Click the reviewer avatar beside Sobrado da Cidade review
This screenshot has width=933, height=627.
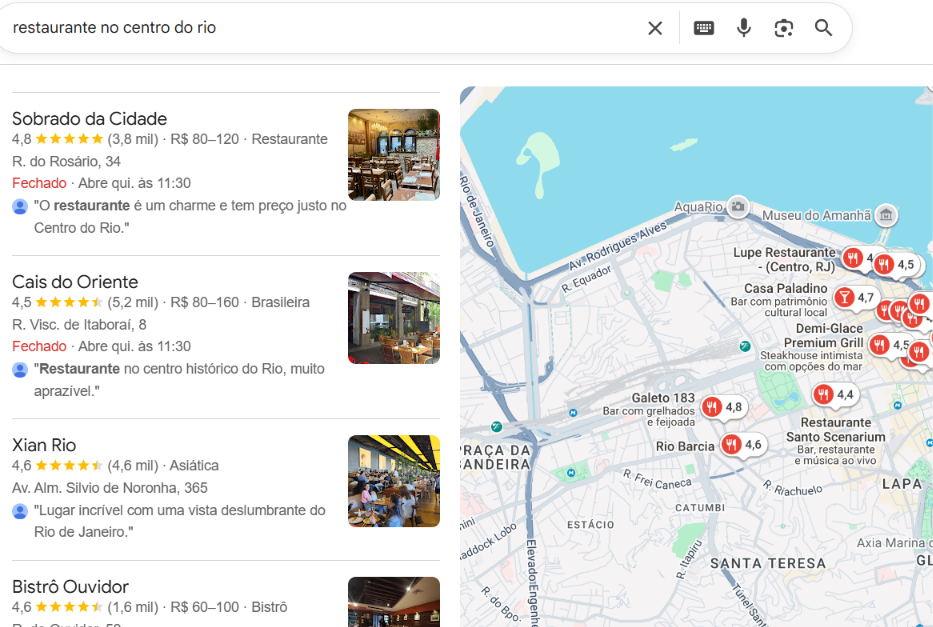pos(20,206)
